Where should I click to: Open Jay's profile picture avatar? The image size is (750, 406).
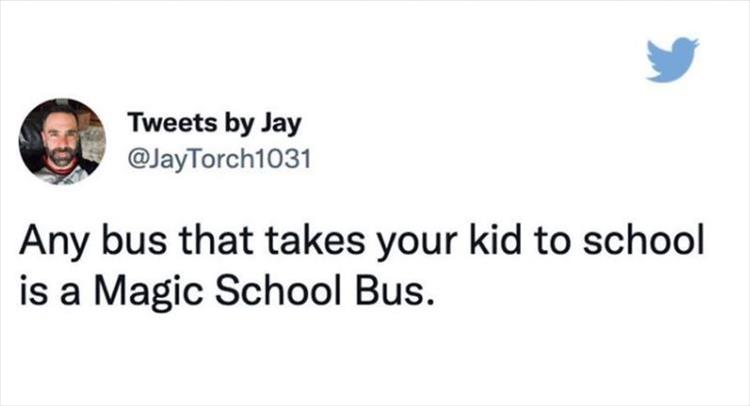click(x=64, y=141)
